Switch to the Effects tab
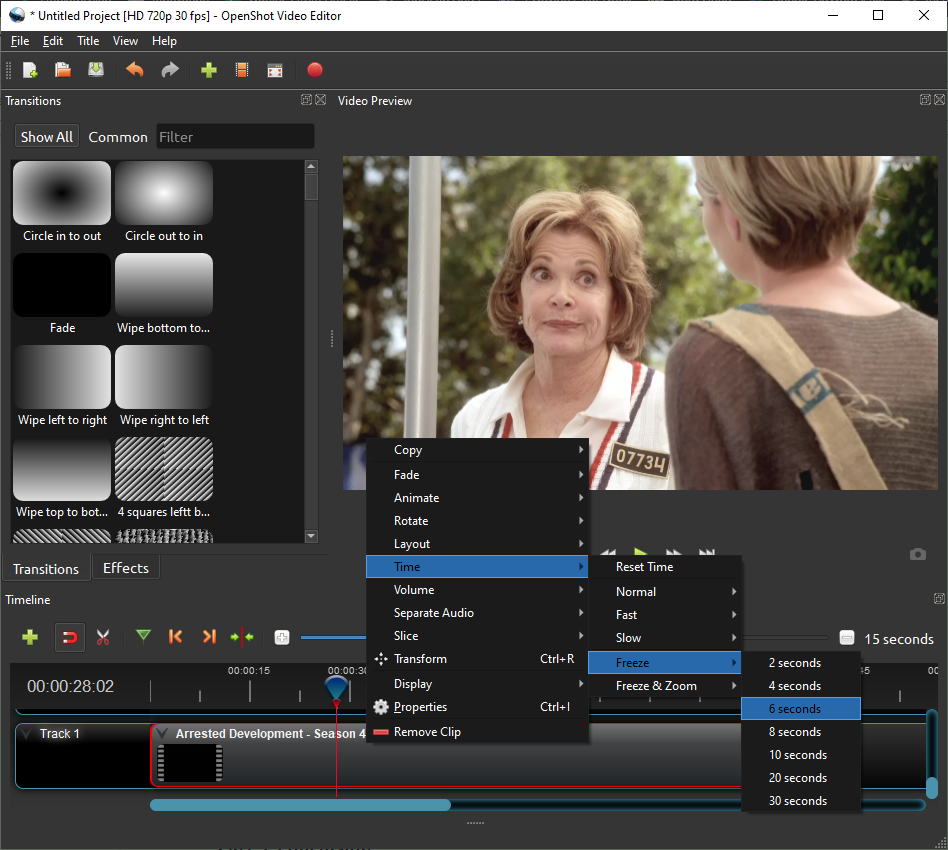The image size is (948, 850). point(126,568)
